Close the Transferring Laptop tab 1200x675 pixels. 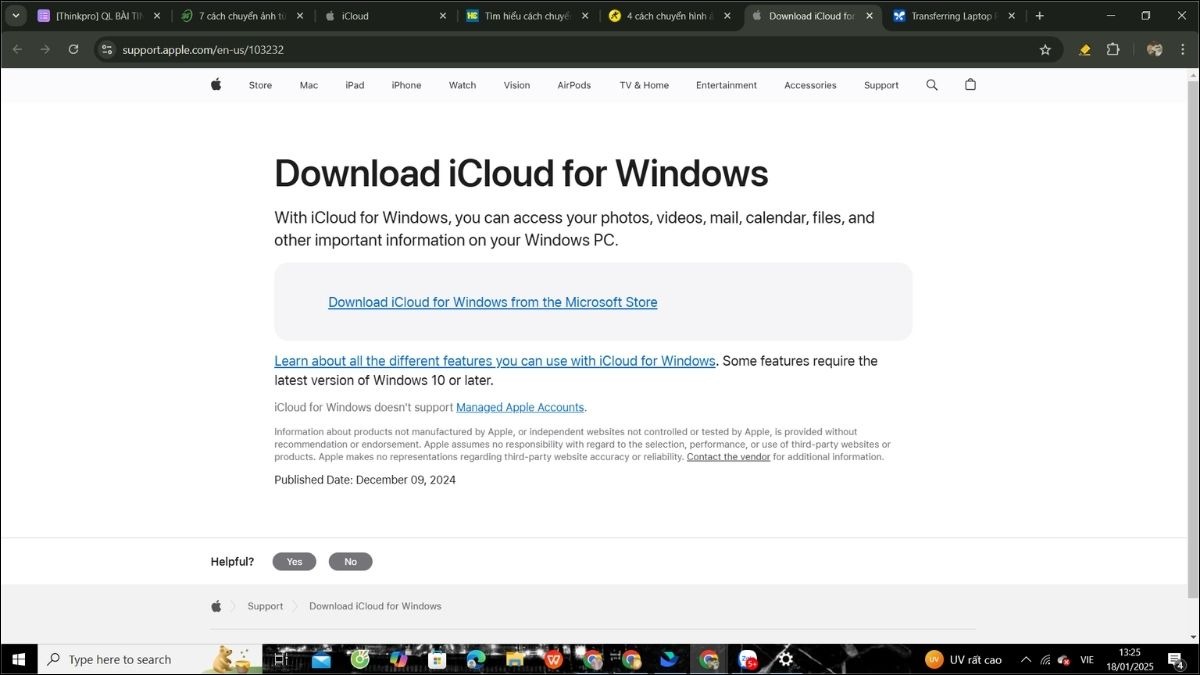[x=1011, y=16]
